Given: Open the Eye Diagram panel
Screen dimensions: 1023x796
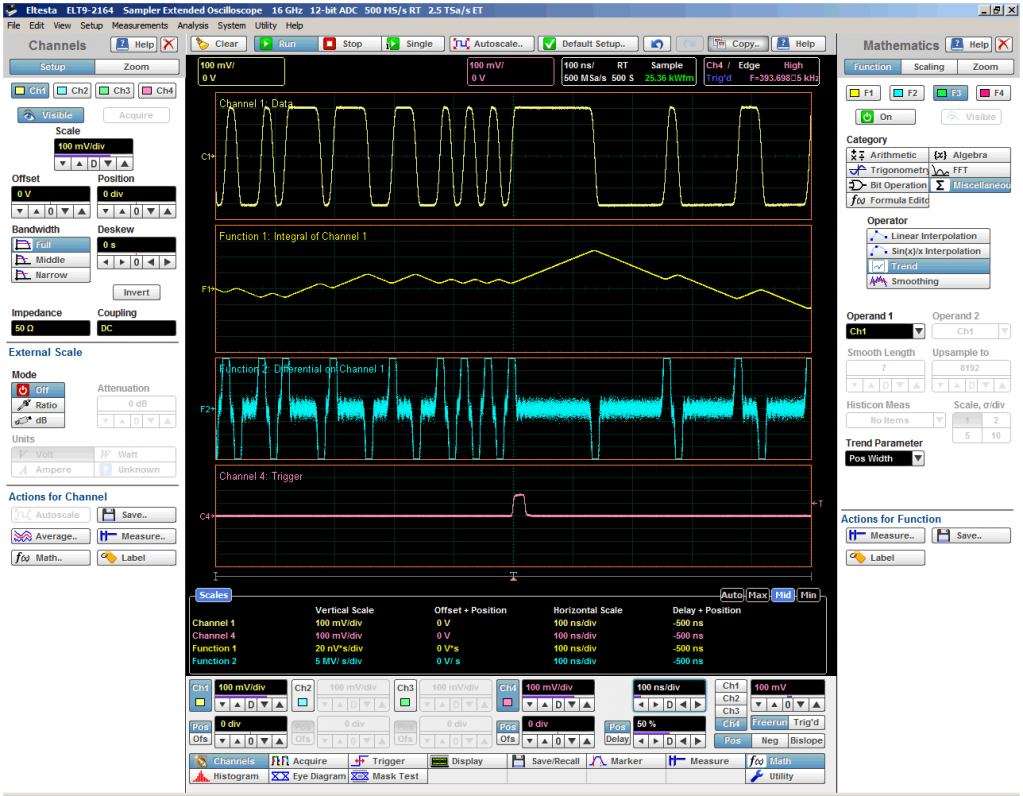Looking at the screenshot, I should pos(308,776).
